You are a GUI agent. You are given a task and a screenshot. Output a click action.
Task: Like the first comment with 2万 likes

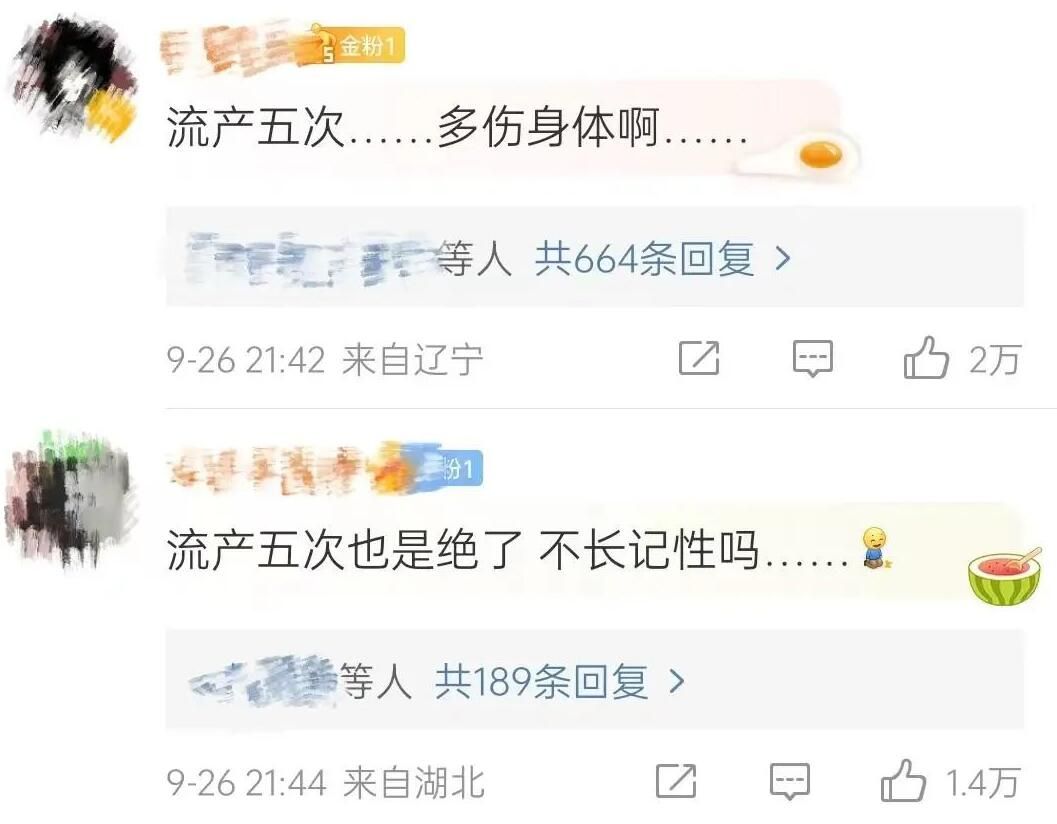(926, 357)
